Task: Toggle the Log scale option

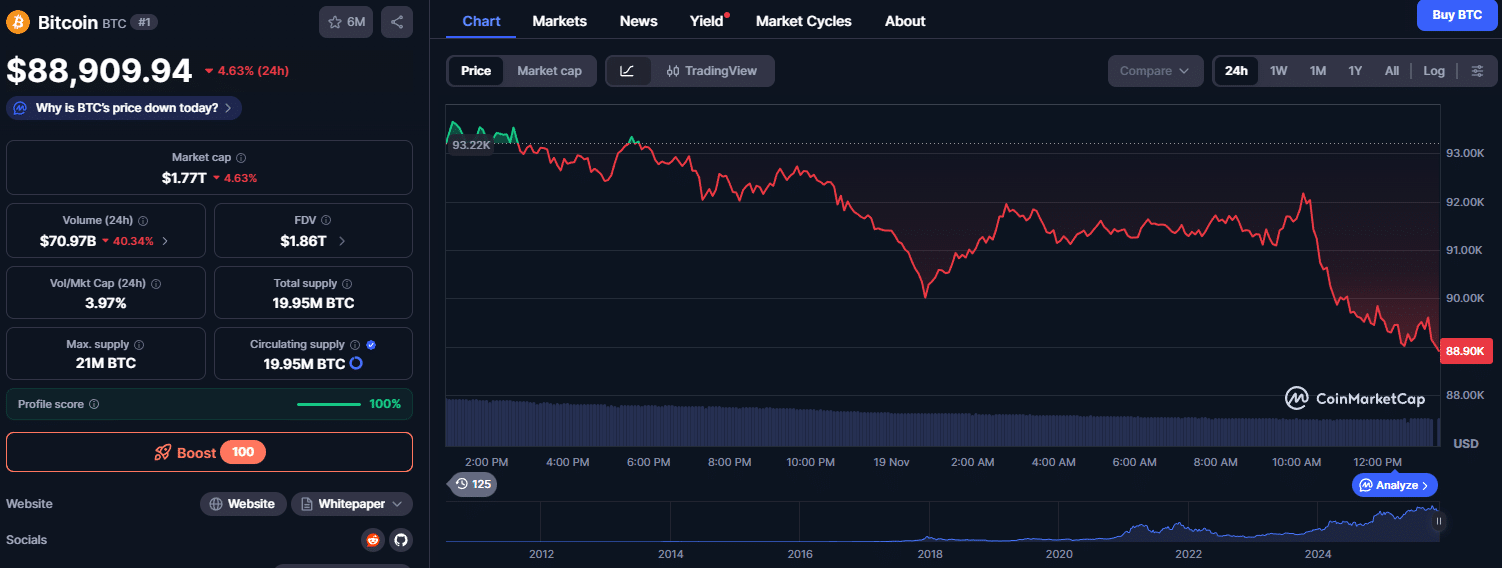Action: (x=1434, y=71)
